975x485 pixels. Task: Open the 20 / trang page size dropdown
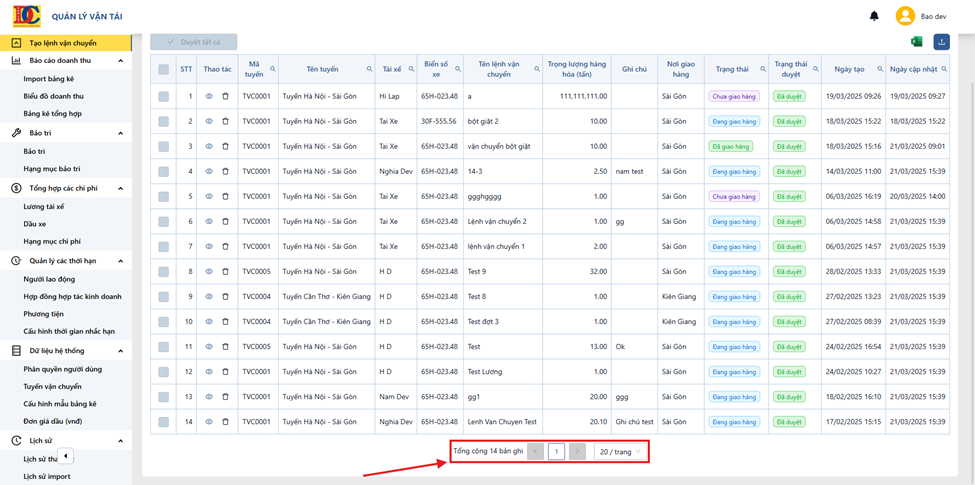(619, 452)
